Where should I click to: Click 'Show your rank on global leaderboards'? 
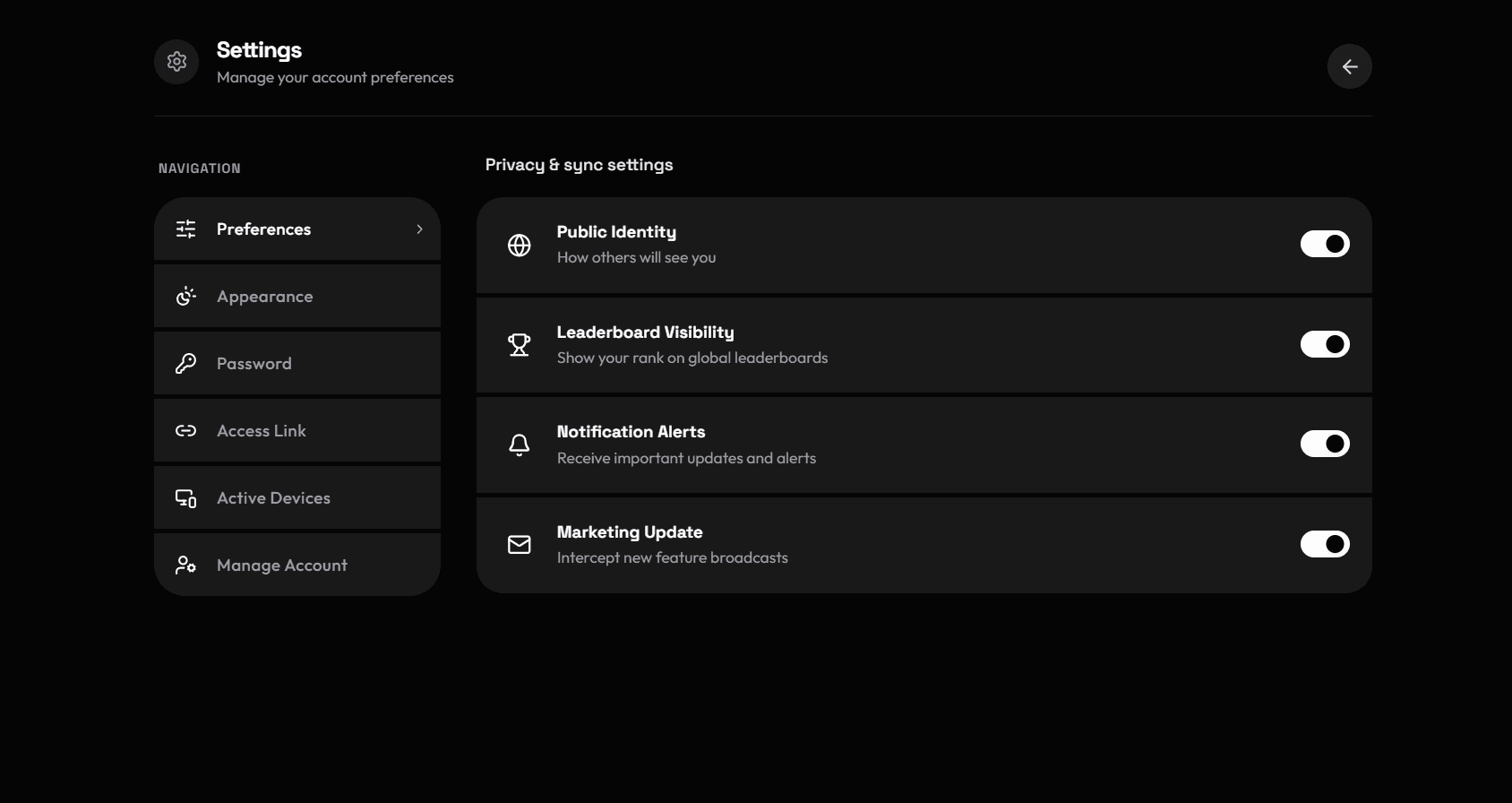click(692, 358)
